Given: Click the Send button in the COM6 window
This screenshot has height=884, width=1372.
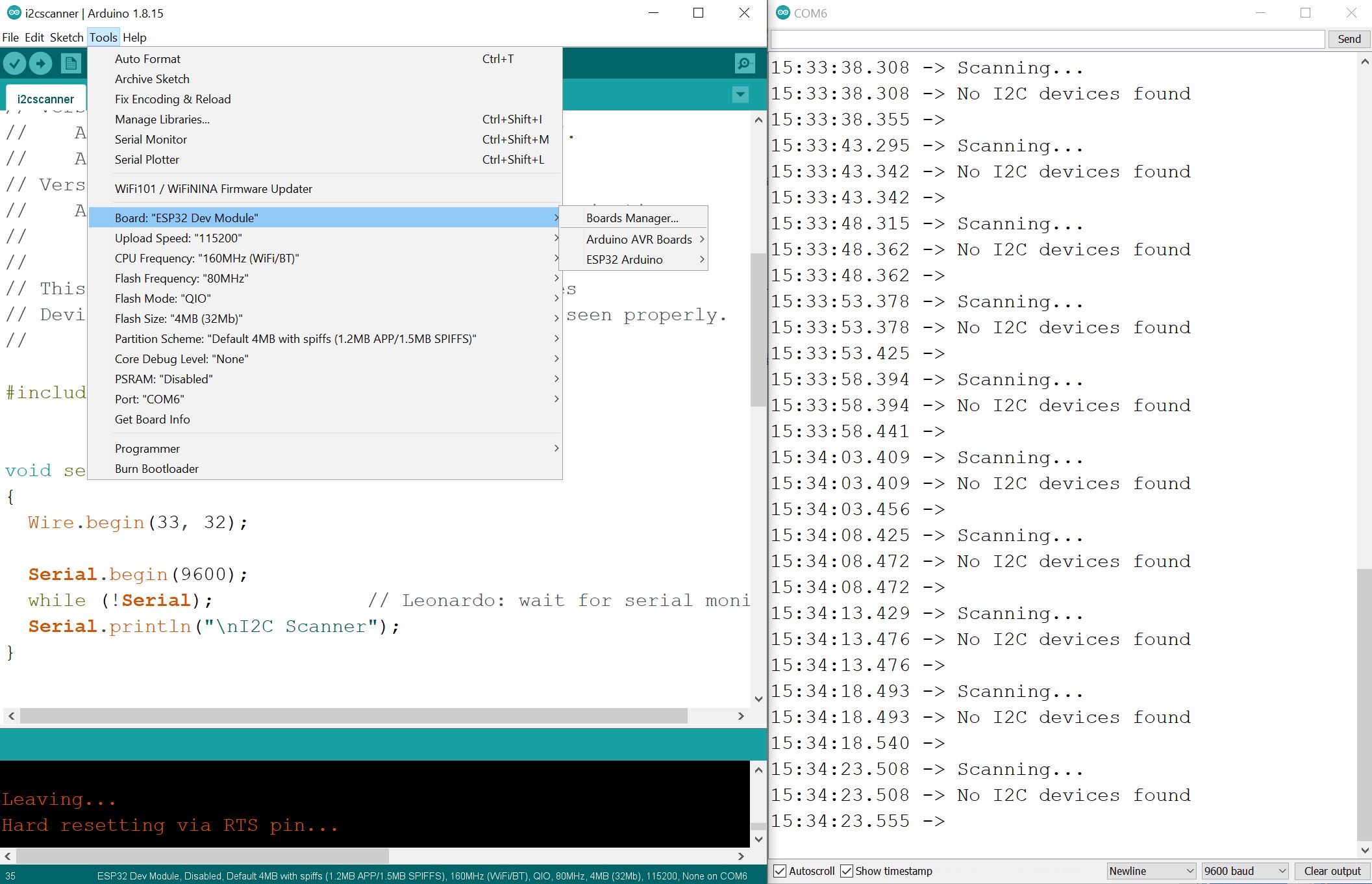Looking at the screenshot, I should coord(1349,39).
